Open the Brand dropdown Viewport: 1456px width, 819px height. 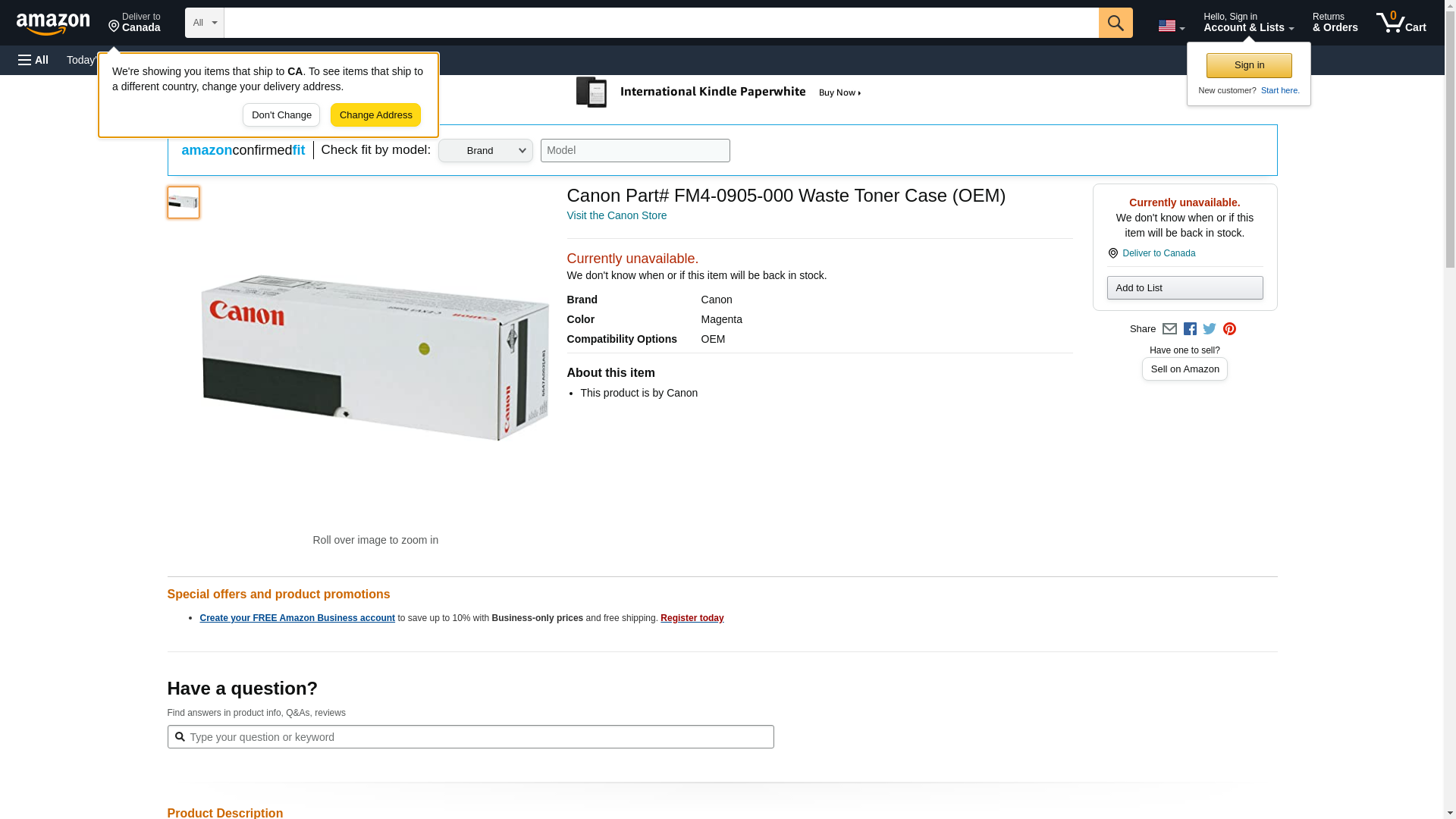tap(485, 150)
